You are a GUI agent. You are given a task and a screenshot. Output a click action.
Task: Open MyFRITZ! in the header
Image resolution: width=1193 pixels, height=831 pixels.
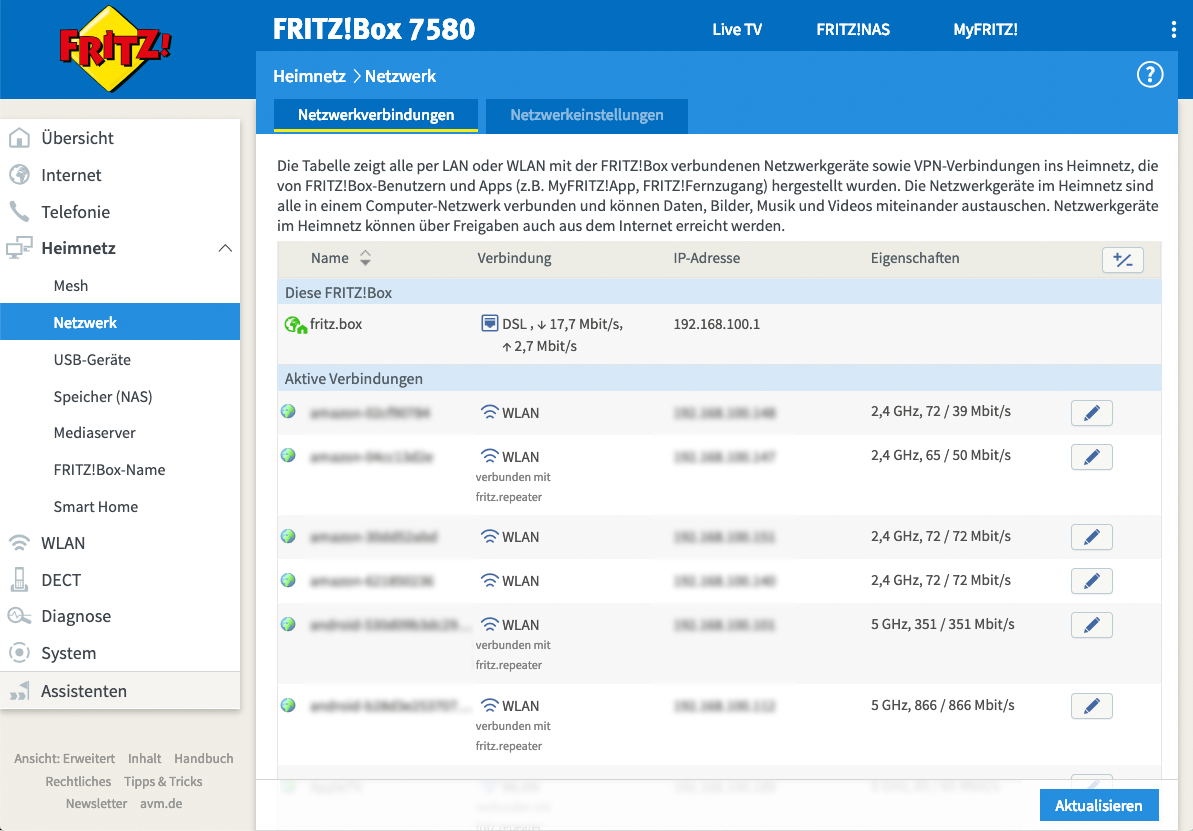(985, 30)
